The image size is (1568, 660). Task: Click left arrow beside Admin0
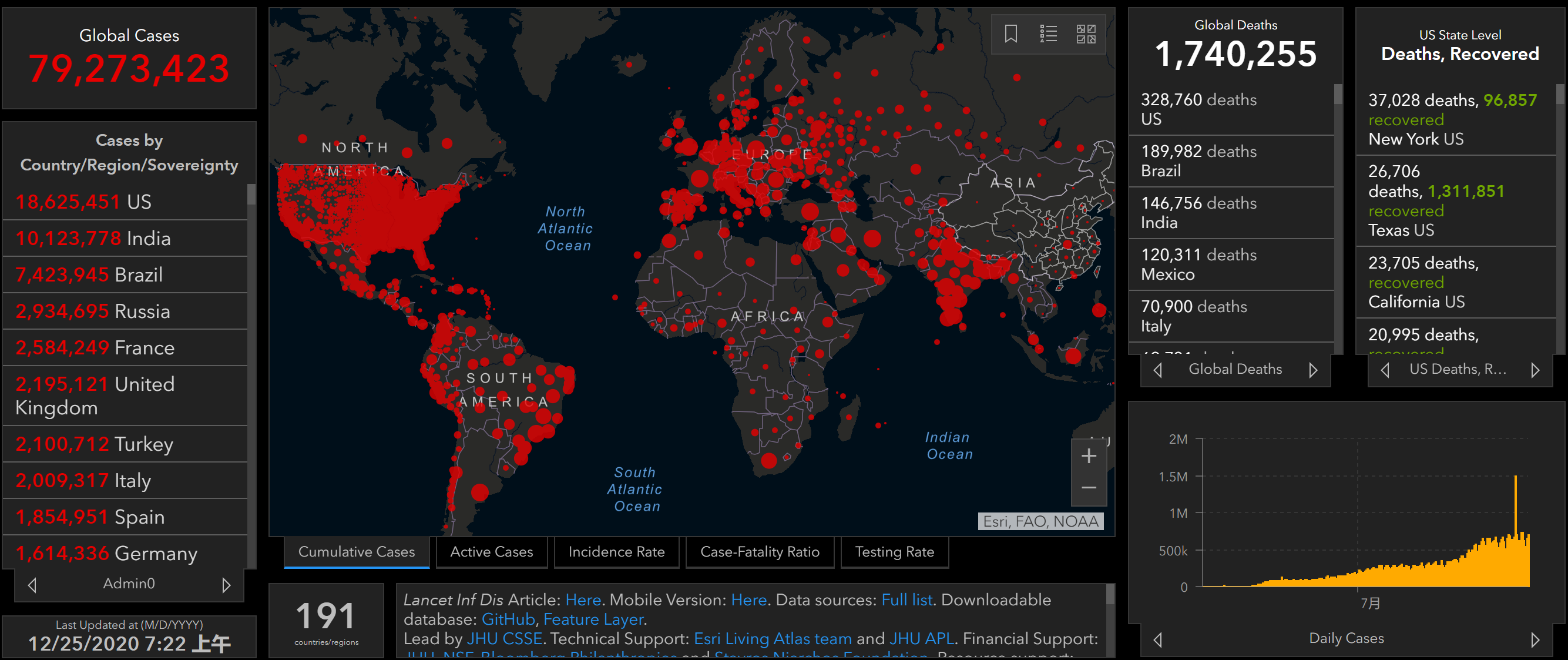(33, 585)
